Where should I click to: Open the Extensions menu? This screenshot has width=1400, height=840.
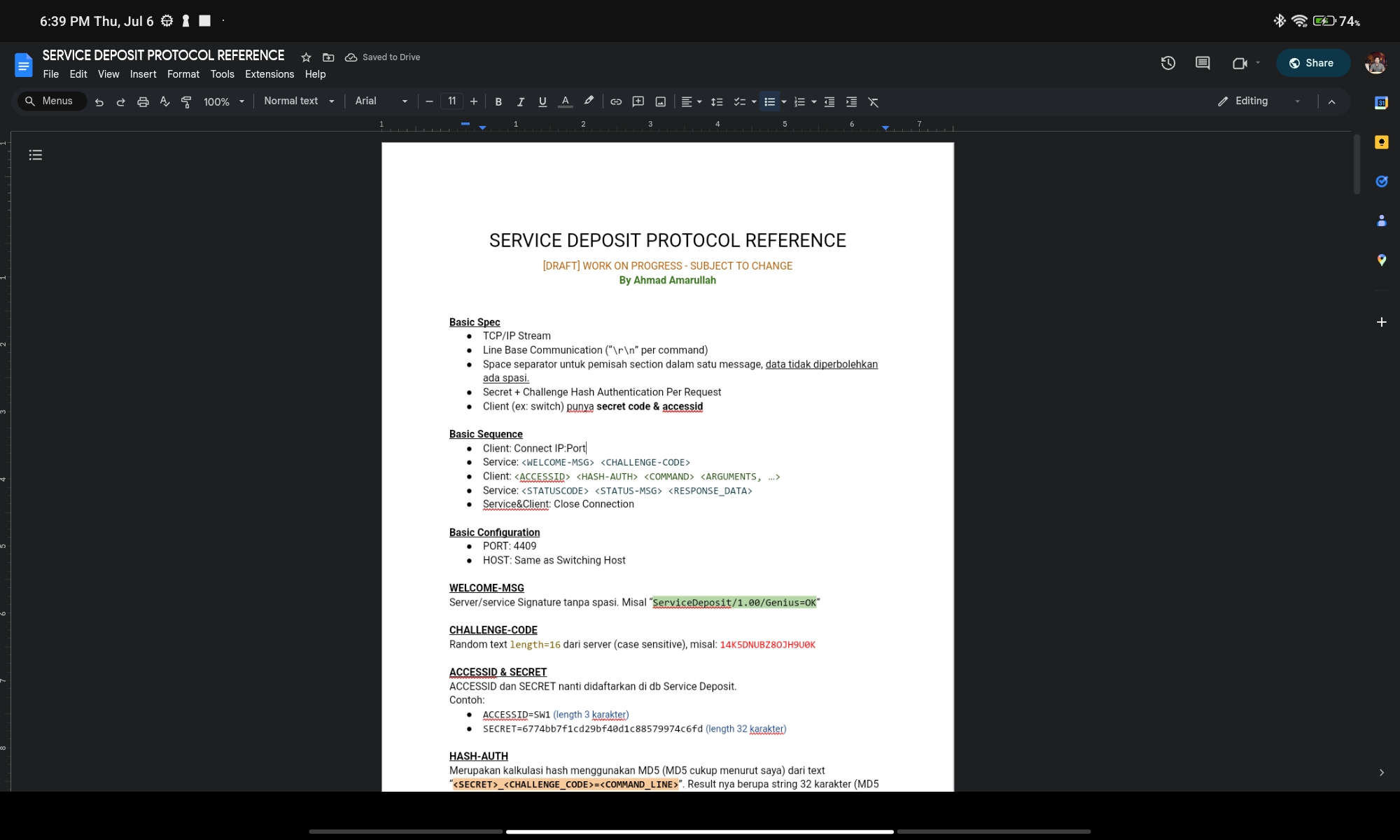(269, 74)
